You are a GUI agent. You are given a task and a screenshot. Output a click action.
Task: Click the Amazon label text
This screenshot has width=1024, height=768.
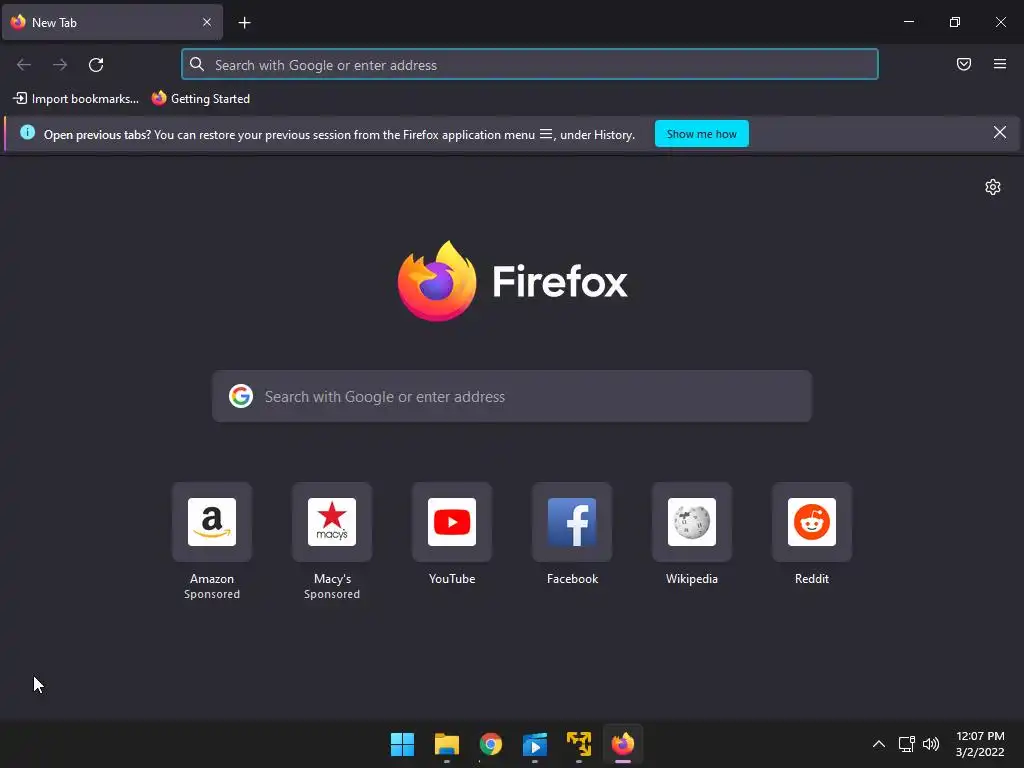point(212,579)
